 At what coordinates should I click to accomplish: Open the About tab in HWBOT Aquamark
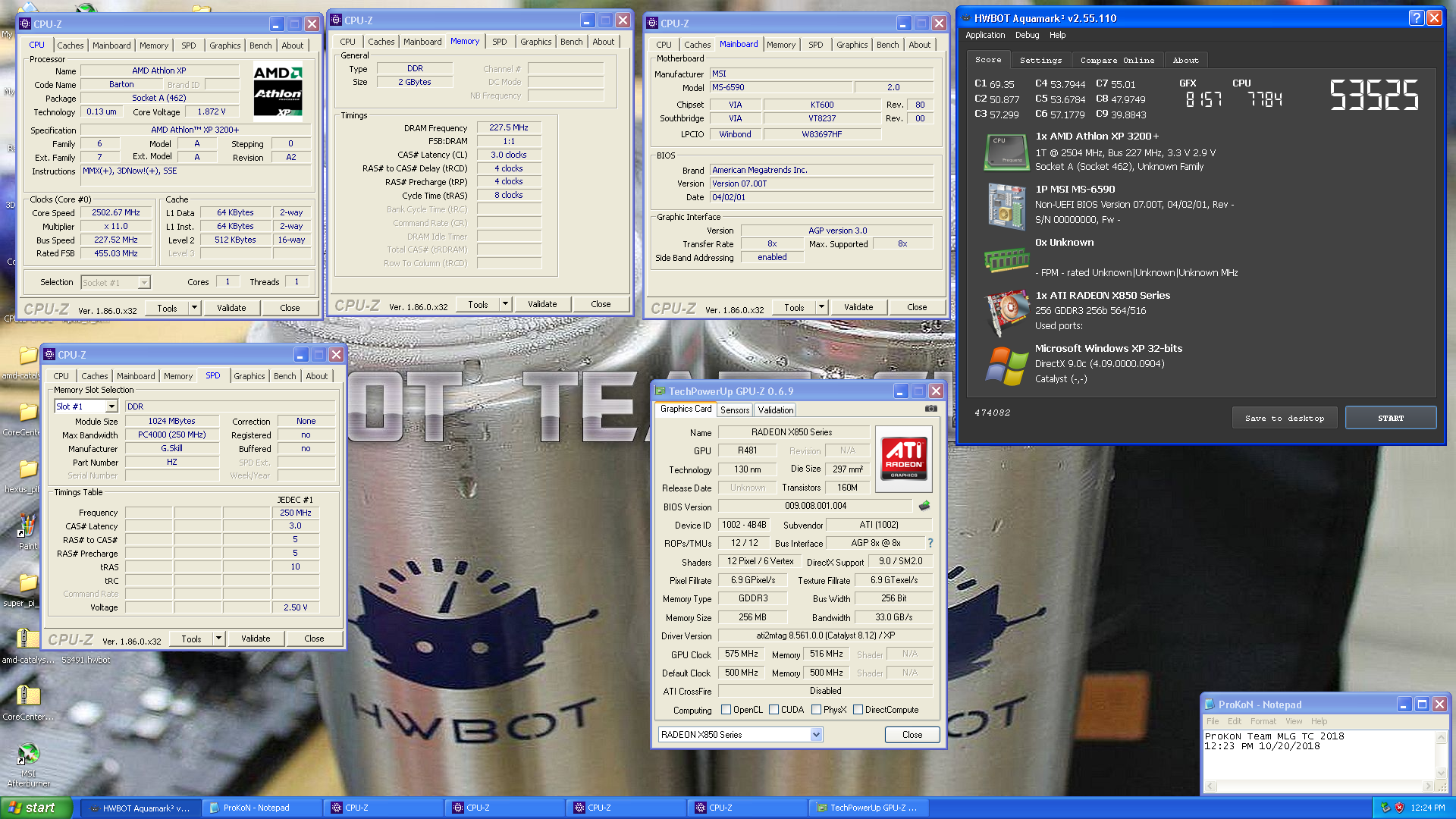pos(1185,61)
